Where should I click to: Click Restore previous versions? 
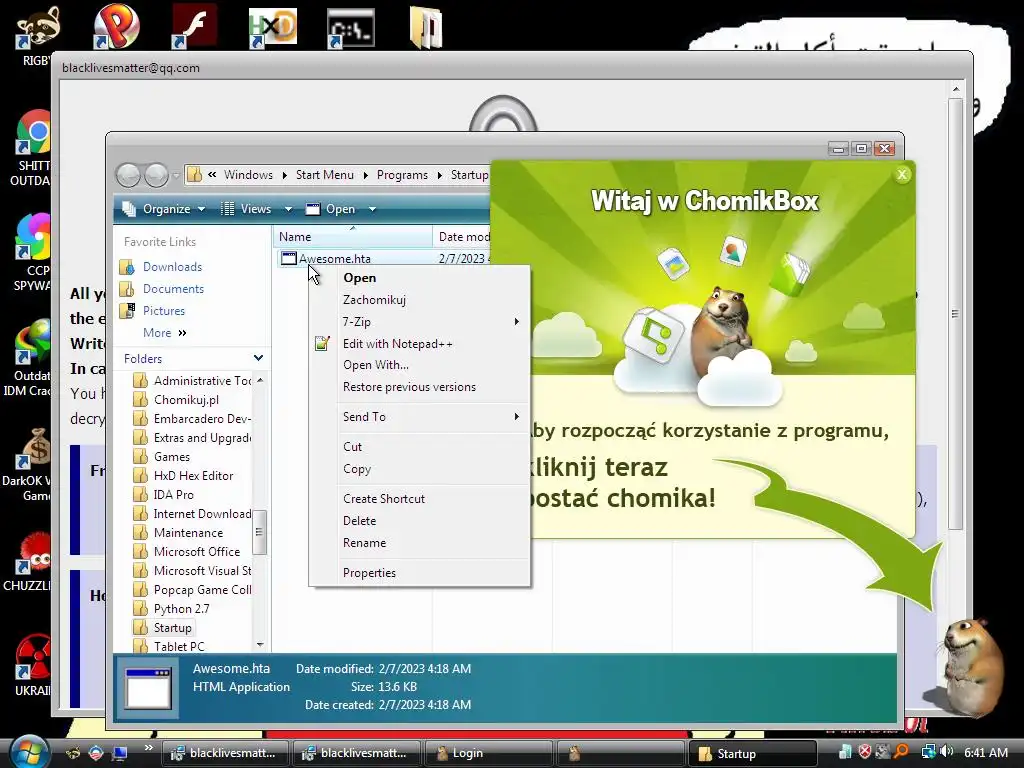point(419,387)
